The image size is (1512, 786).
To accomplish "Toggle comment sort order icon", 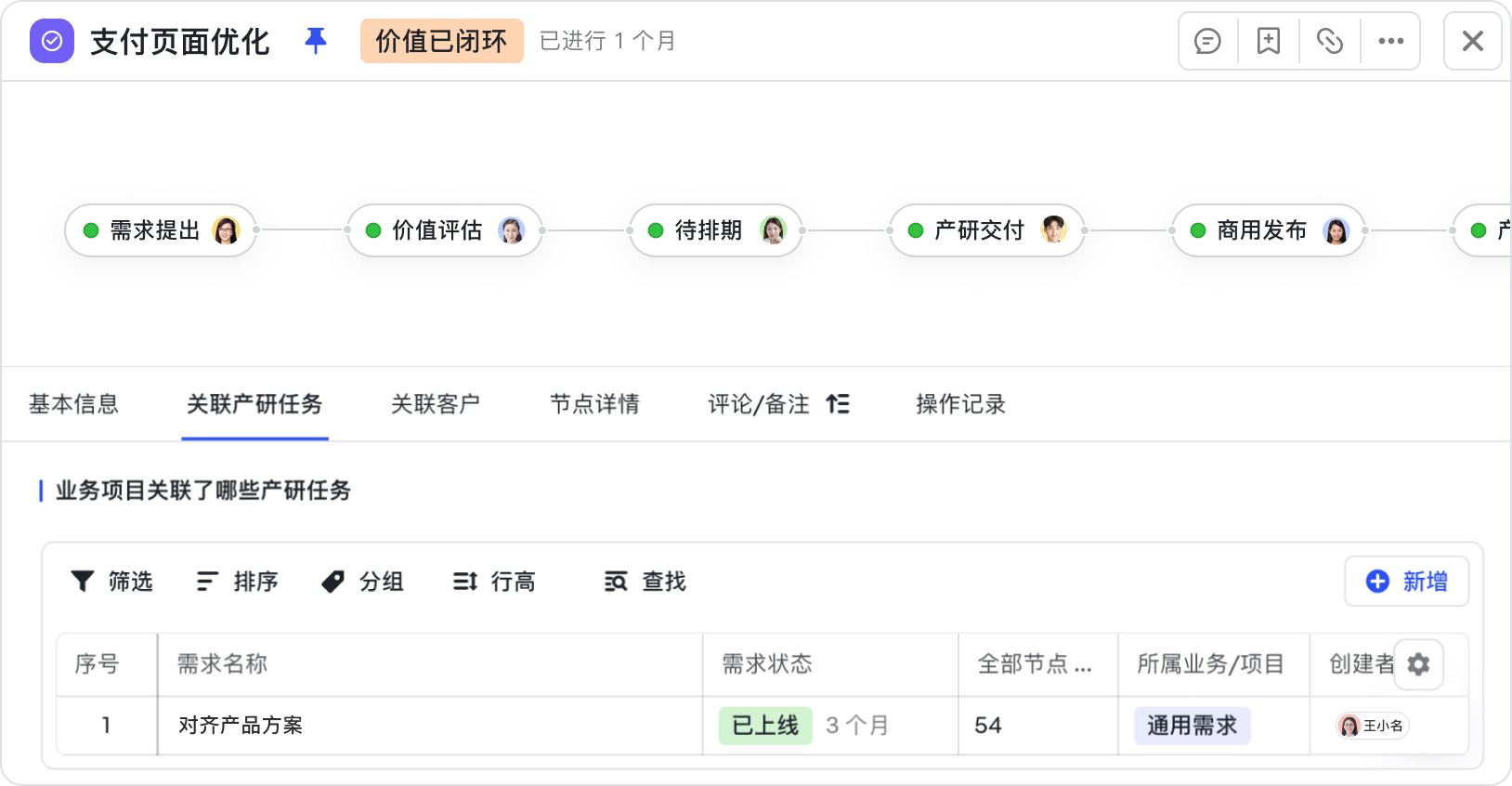I will [838, 404].
